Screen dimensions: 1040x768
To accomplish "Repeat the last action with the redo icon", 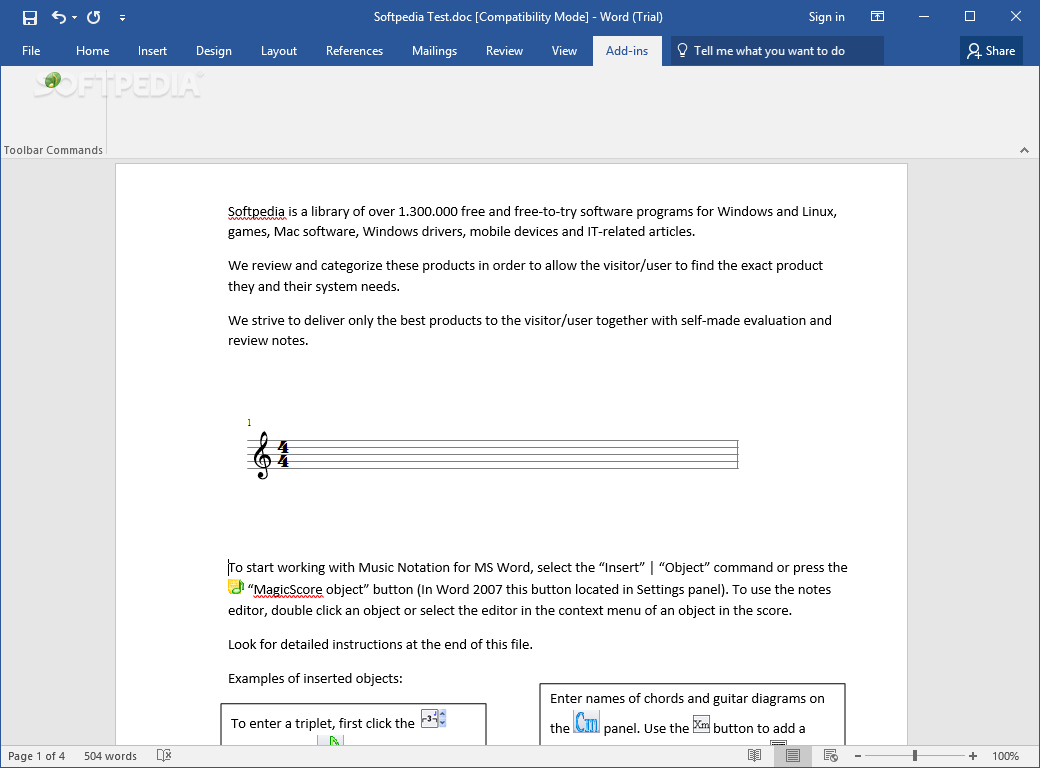I will click(94, 17).
